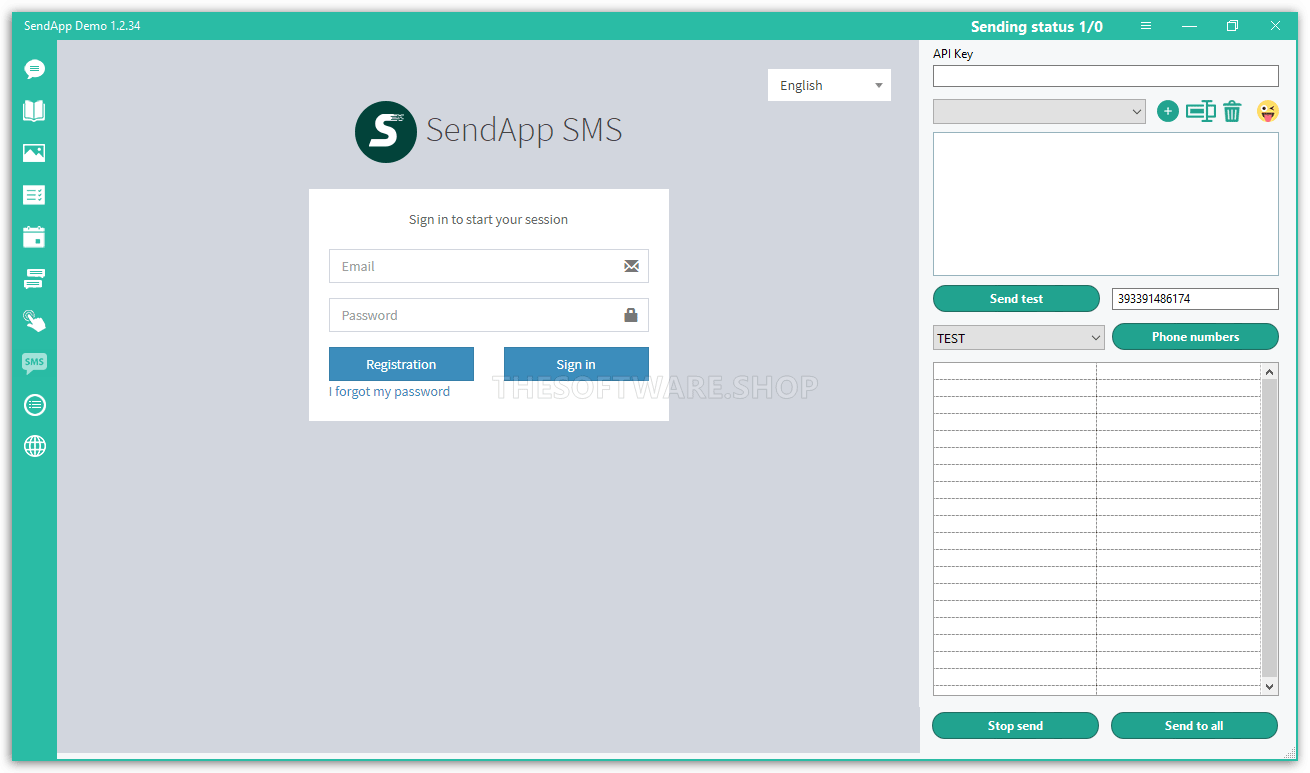
Task: Open the emoji picker next to the trash icon
Action: click(1268, 111)
